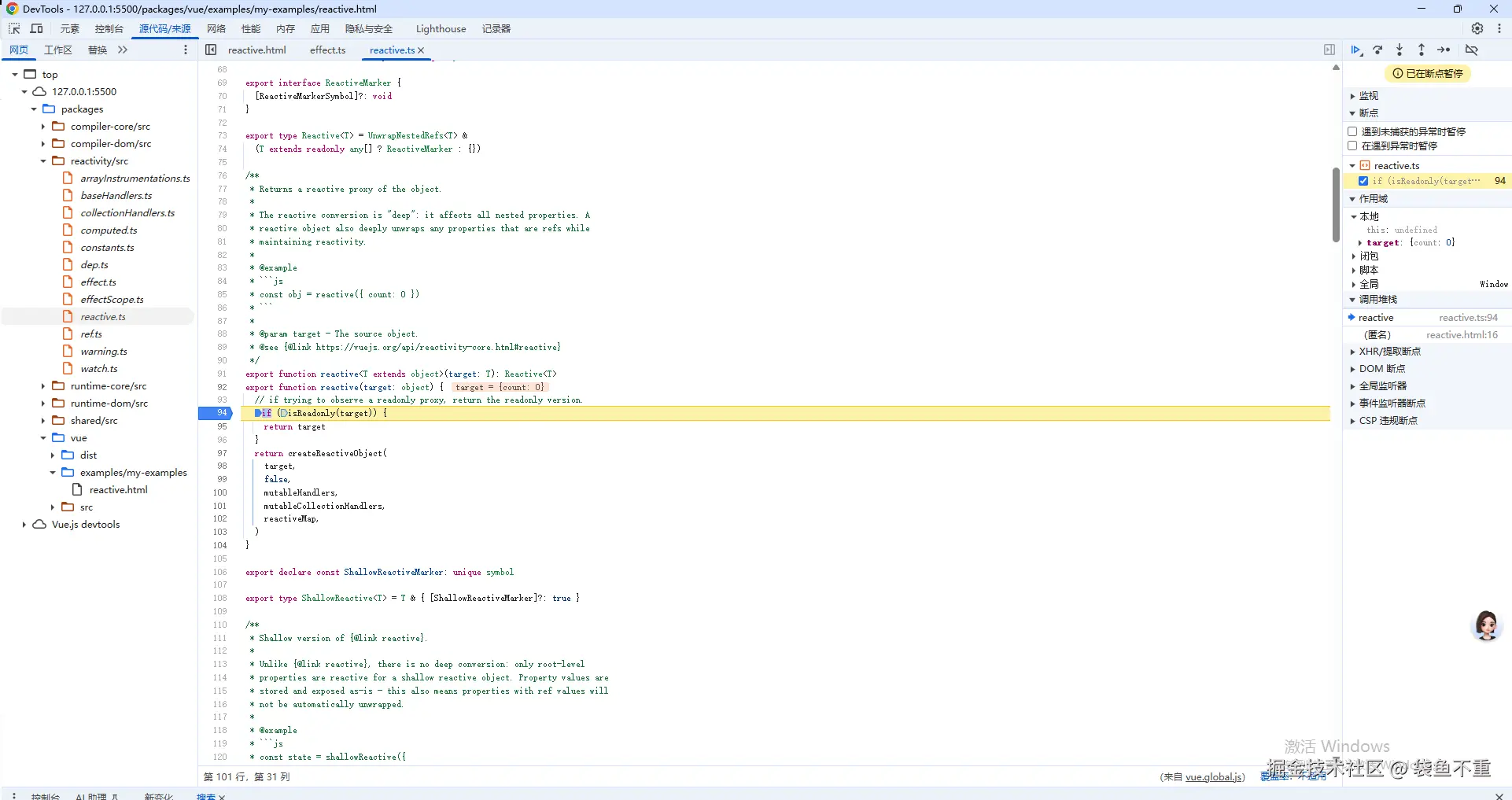Expand the Vue.js devtools tree node
The width and height of the screenshot is (1512, 800).
click(24, 525)
